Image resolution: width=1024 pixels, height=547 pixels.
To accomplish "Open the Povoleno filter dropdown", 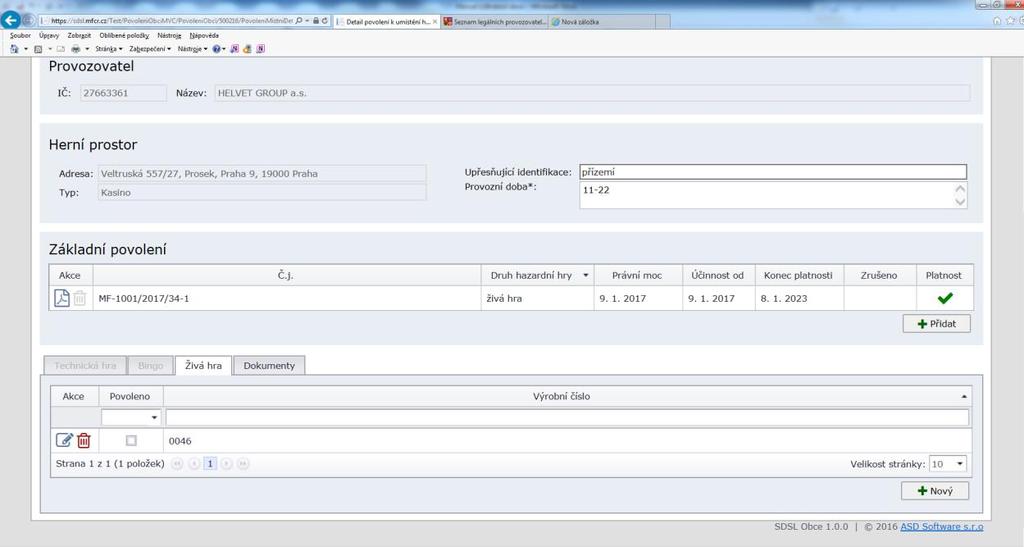I will pyautogui.click(x=154, y=417).
